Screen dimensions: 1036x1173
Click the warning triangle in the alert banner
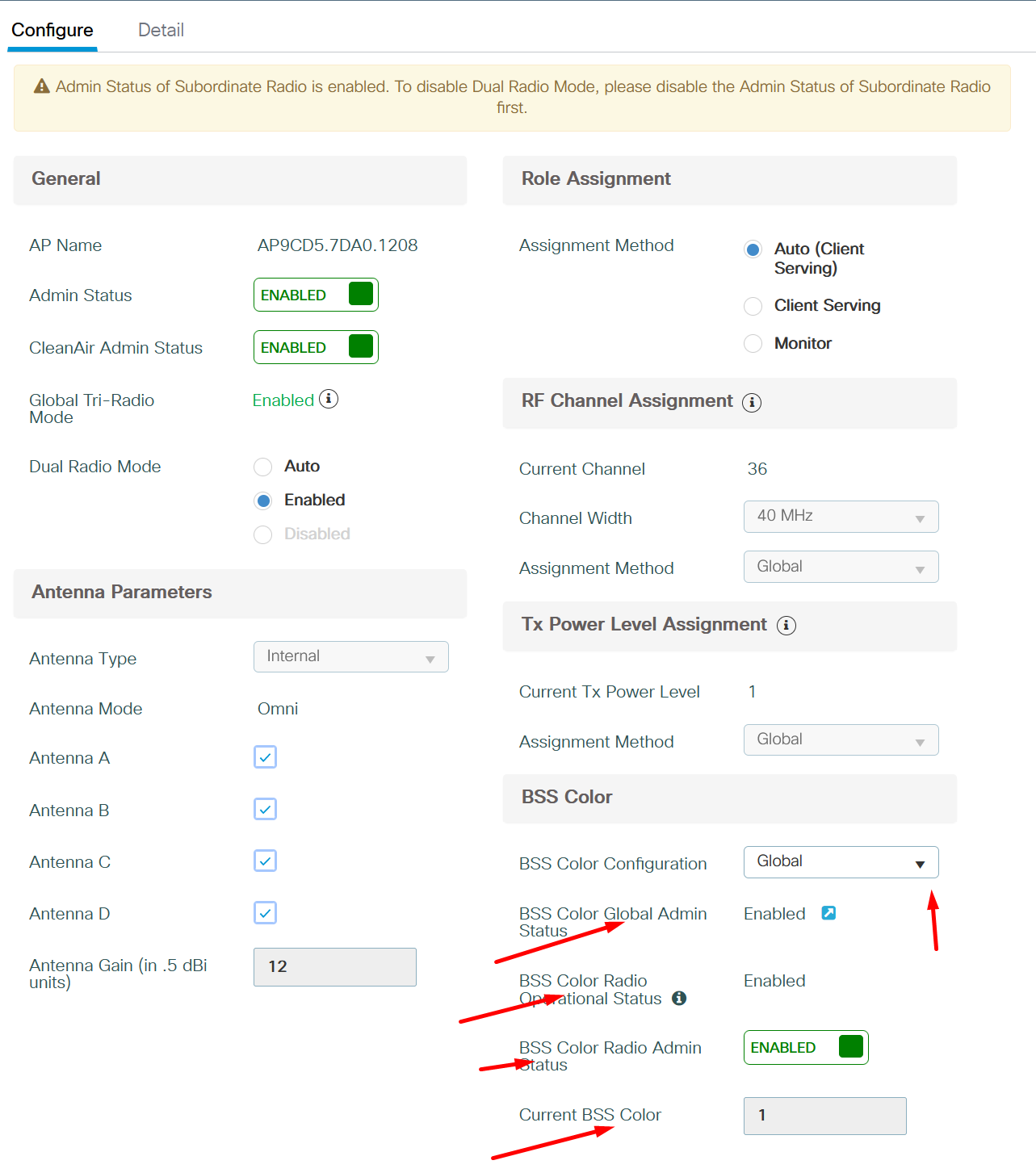tap(40, 86)
